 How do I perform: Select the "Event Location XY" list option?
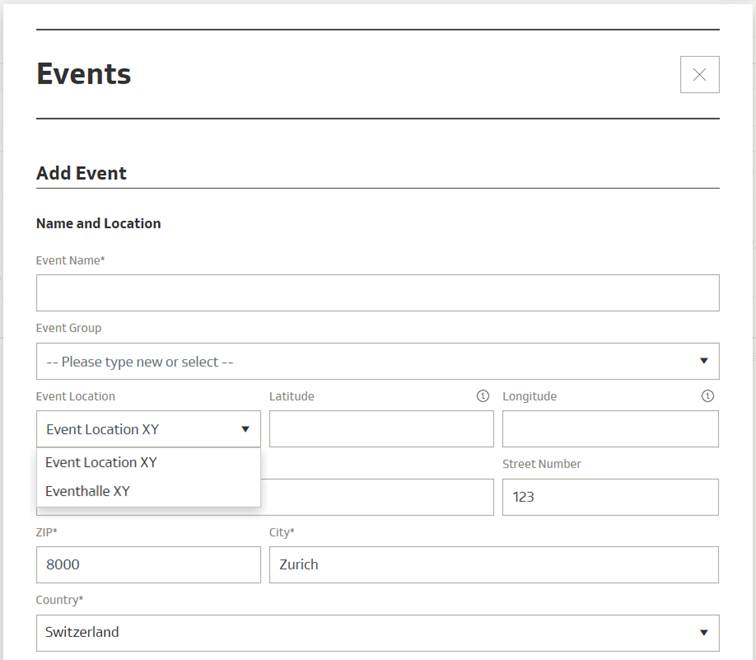coord(101,462)
